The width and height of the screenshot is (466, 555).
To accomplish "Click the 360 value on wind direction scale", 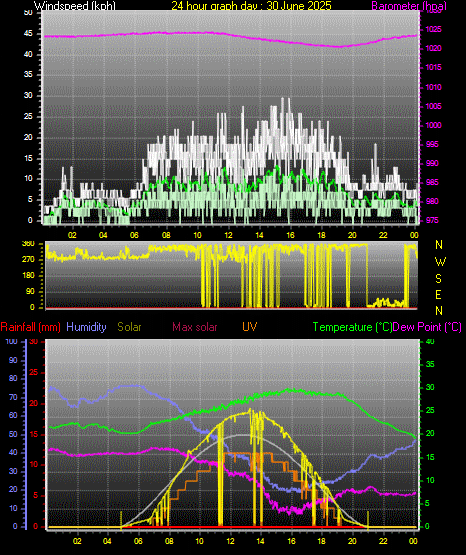I will click(28, 244).
